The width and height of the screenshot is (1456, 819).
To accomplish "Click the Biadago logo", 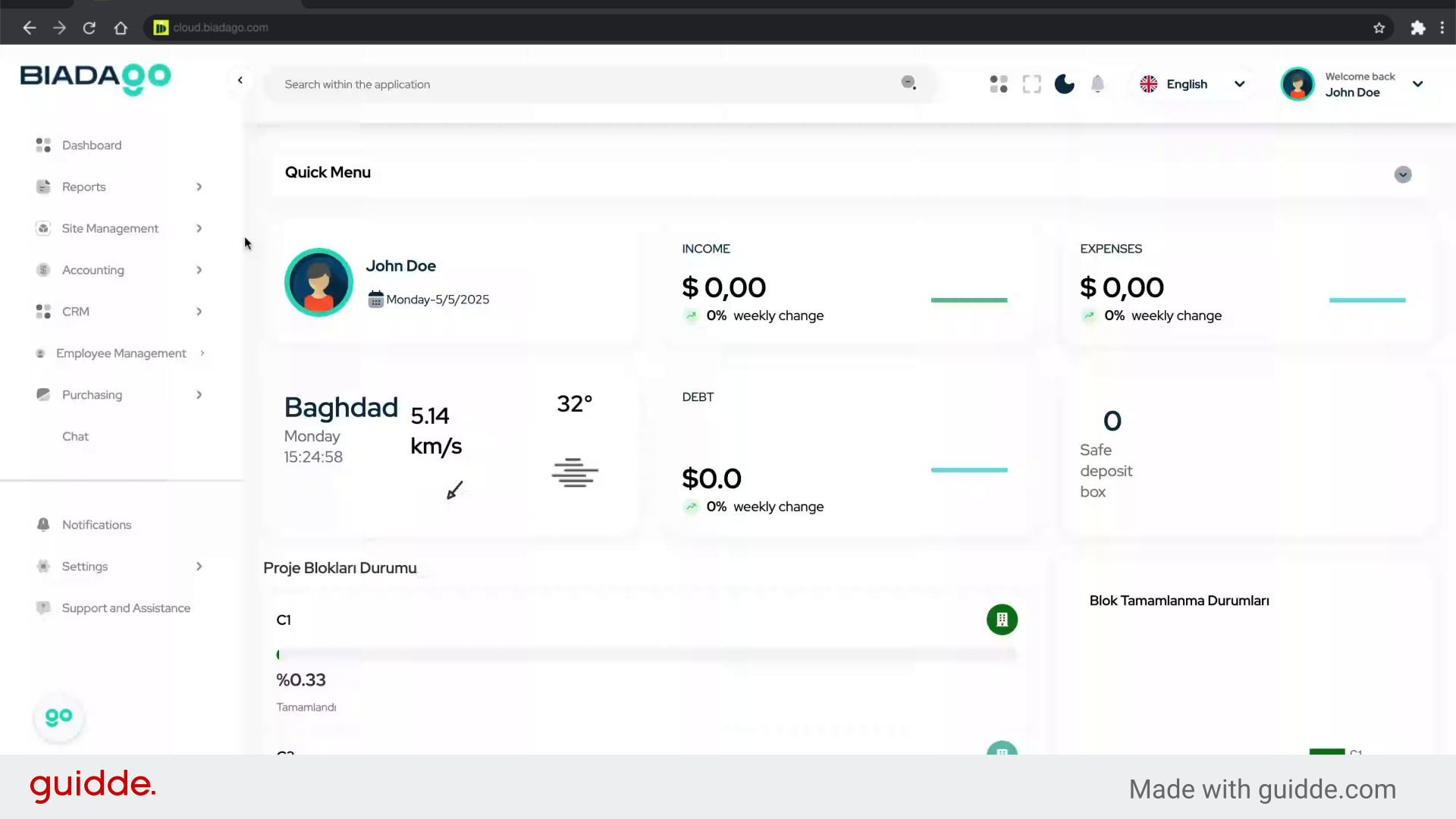I will click(96, 78).
